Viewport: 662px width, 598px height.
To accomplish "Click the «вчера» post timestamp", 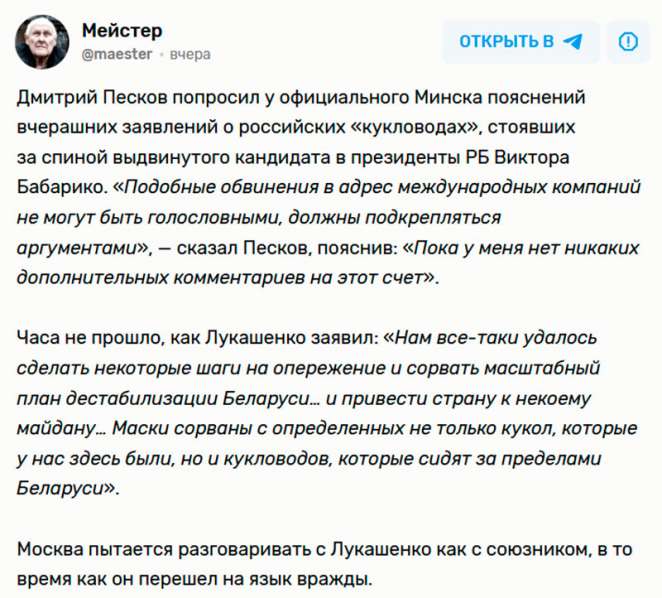I will click(x=190, y=54).
